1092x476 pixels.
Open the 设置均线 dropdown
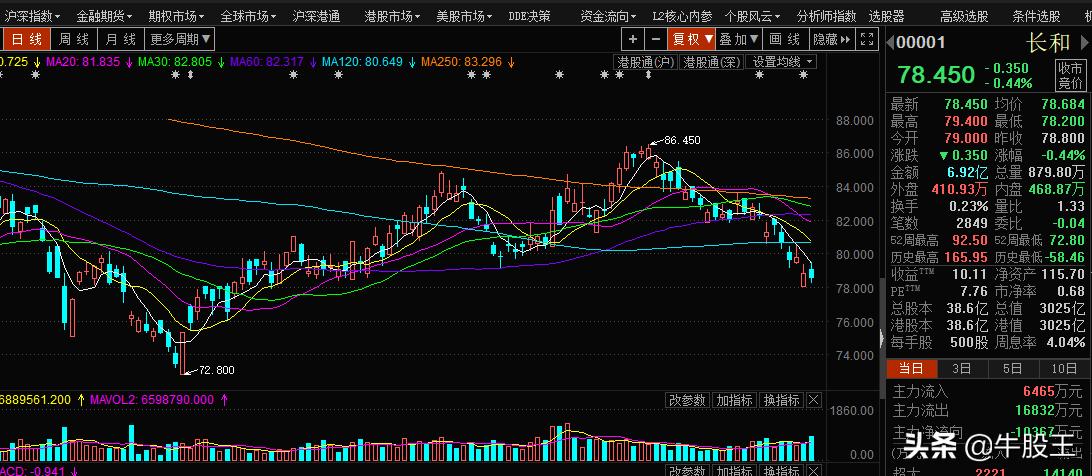(x=781, y=62)
